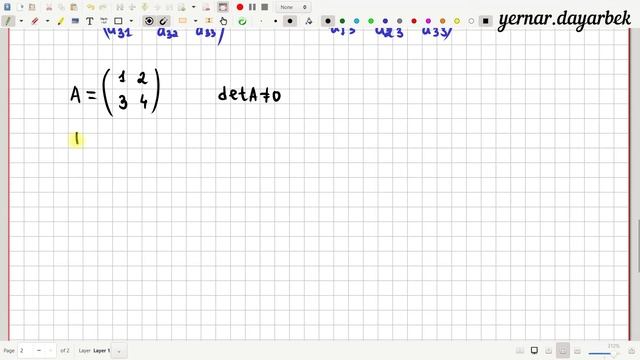
Task: Open the custom color picker button
Action: click(485, 21)
